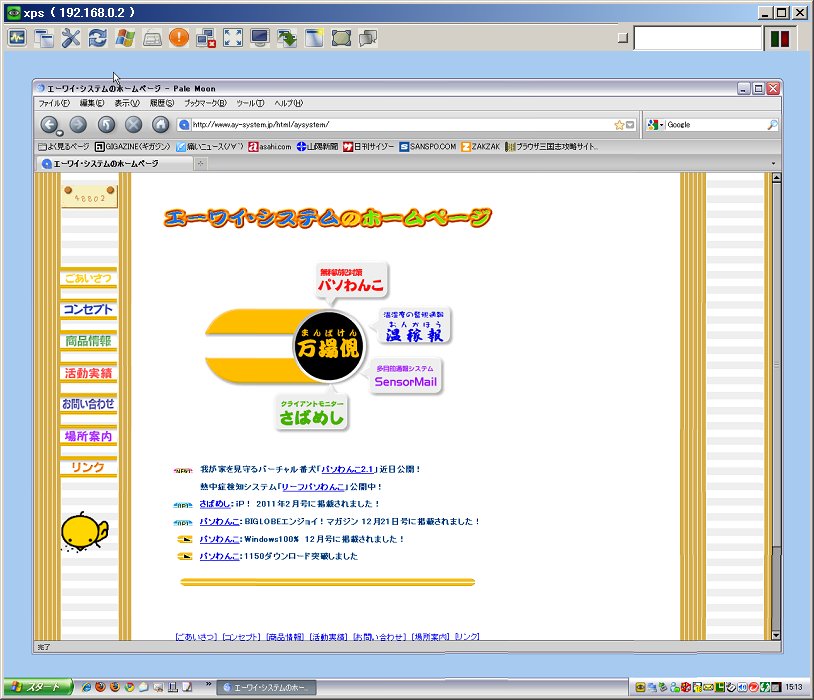Expand the hidden quick launch icons chevron
The image size is (814, 700).
click(208, 684)
